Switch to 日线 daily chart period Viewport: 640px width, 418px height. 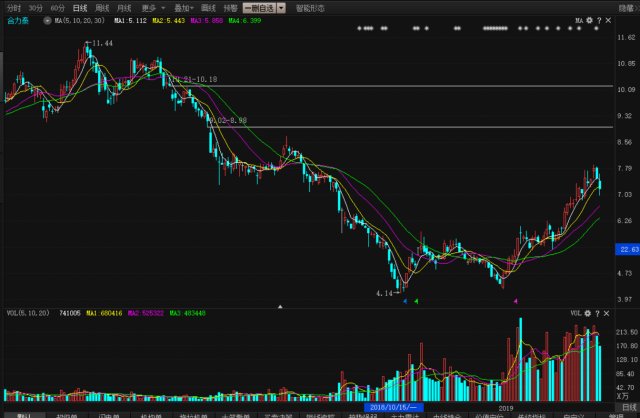click(80, 7)
